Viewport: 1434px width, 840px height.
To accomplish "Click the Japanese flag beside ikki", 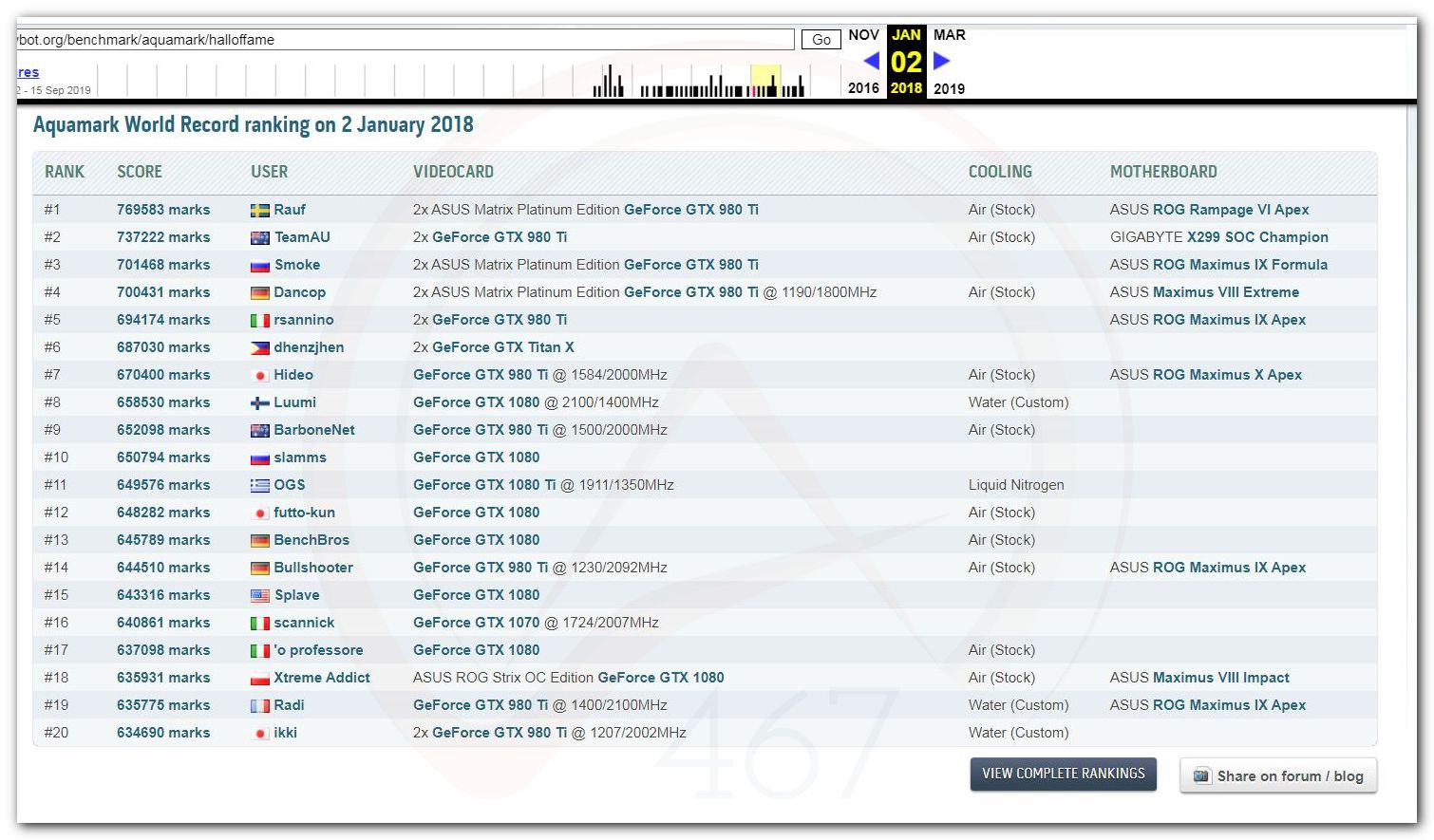I will pos(259,734).
